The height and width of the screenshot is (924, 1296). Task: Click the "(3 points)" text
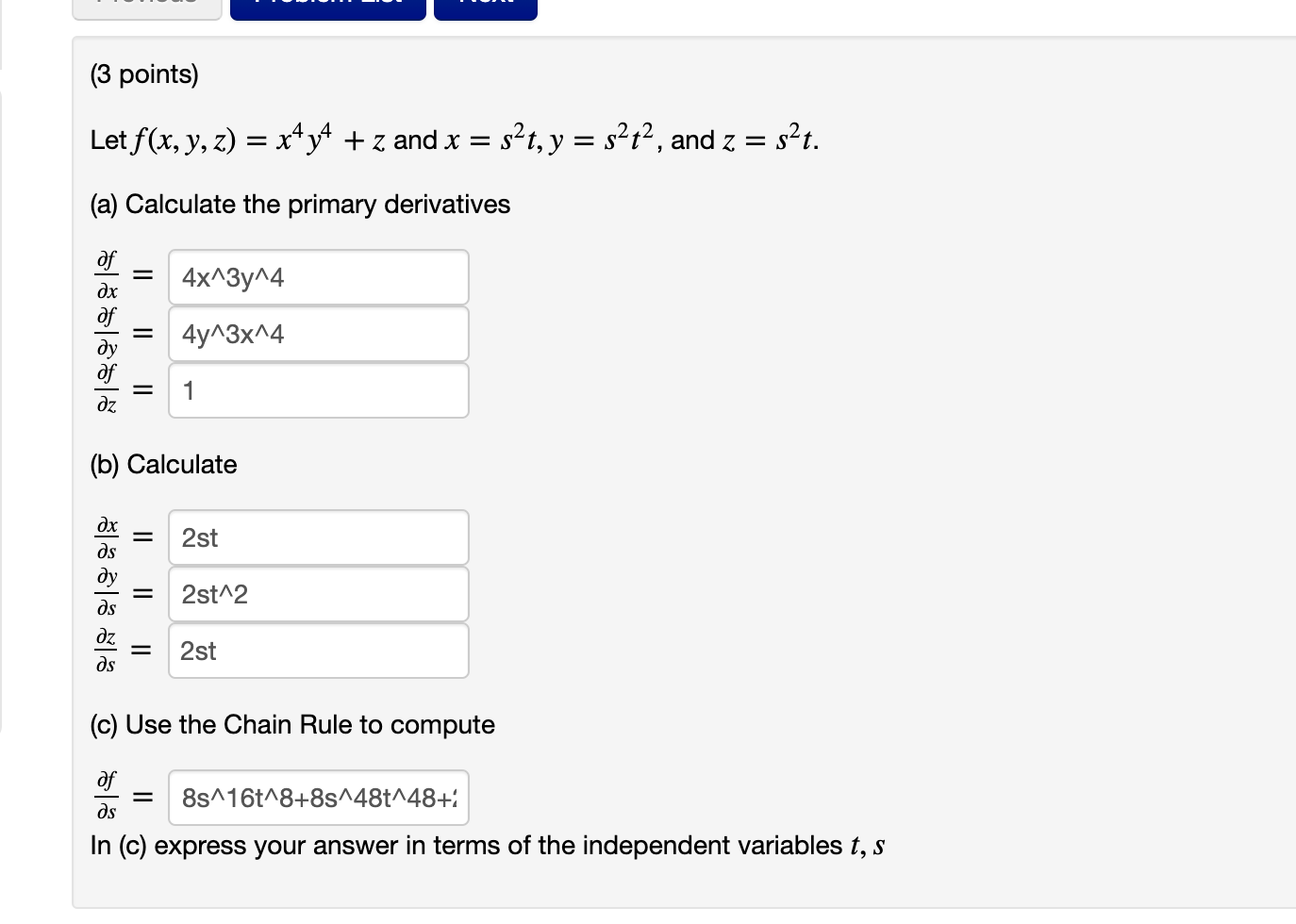tap(144, 74)
